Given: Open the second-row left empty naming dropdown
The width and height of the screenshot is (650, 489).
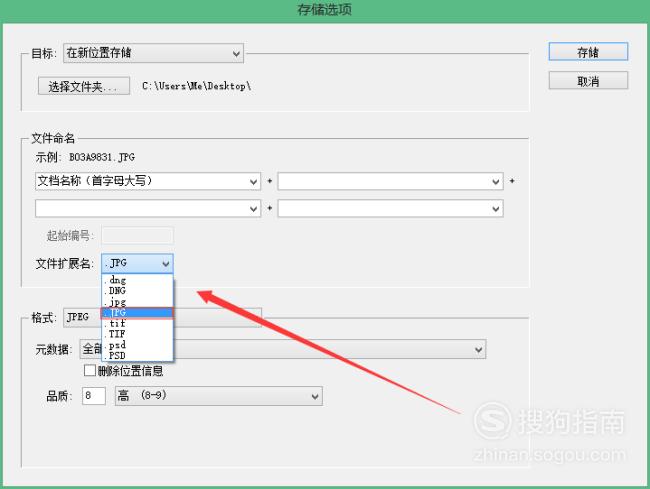Looking at the screenshot, I should coord(148,208).
